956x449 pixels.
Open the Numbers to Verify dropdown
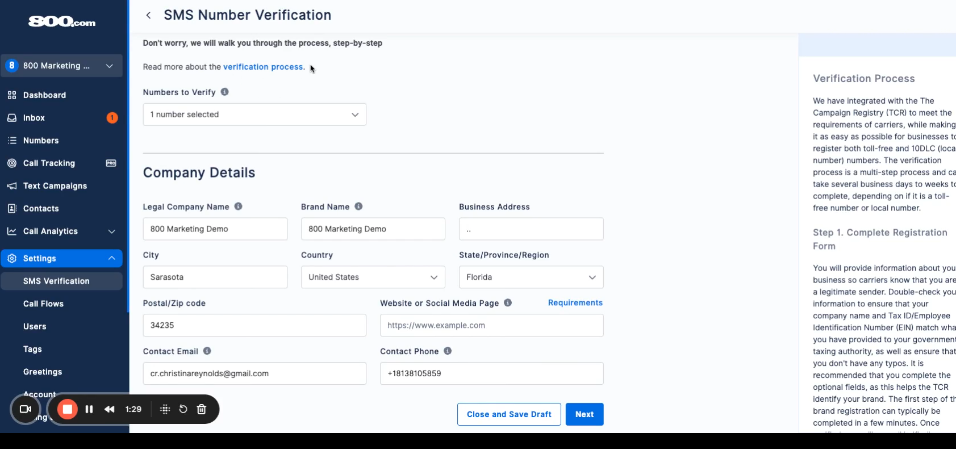pos(255,115)
